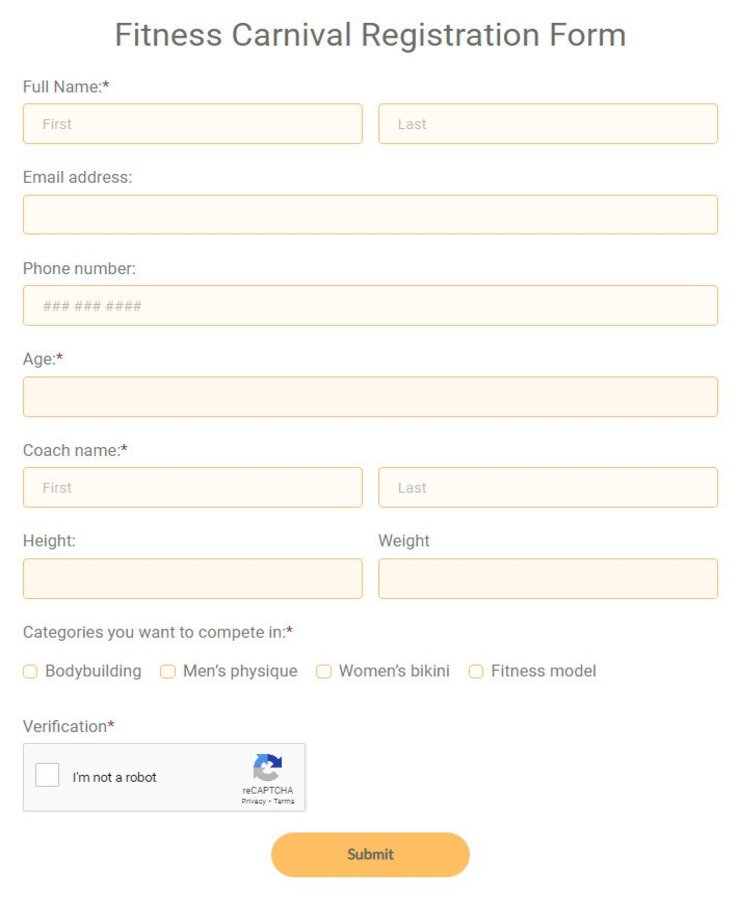This screenshot has width=740, height=900.
Task: Click the Coach's Last name field
Action: pos(548,487)
